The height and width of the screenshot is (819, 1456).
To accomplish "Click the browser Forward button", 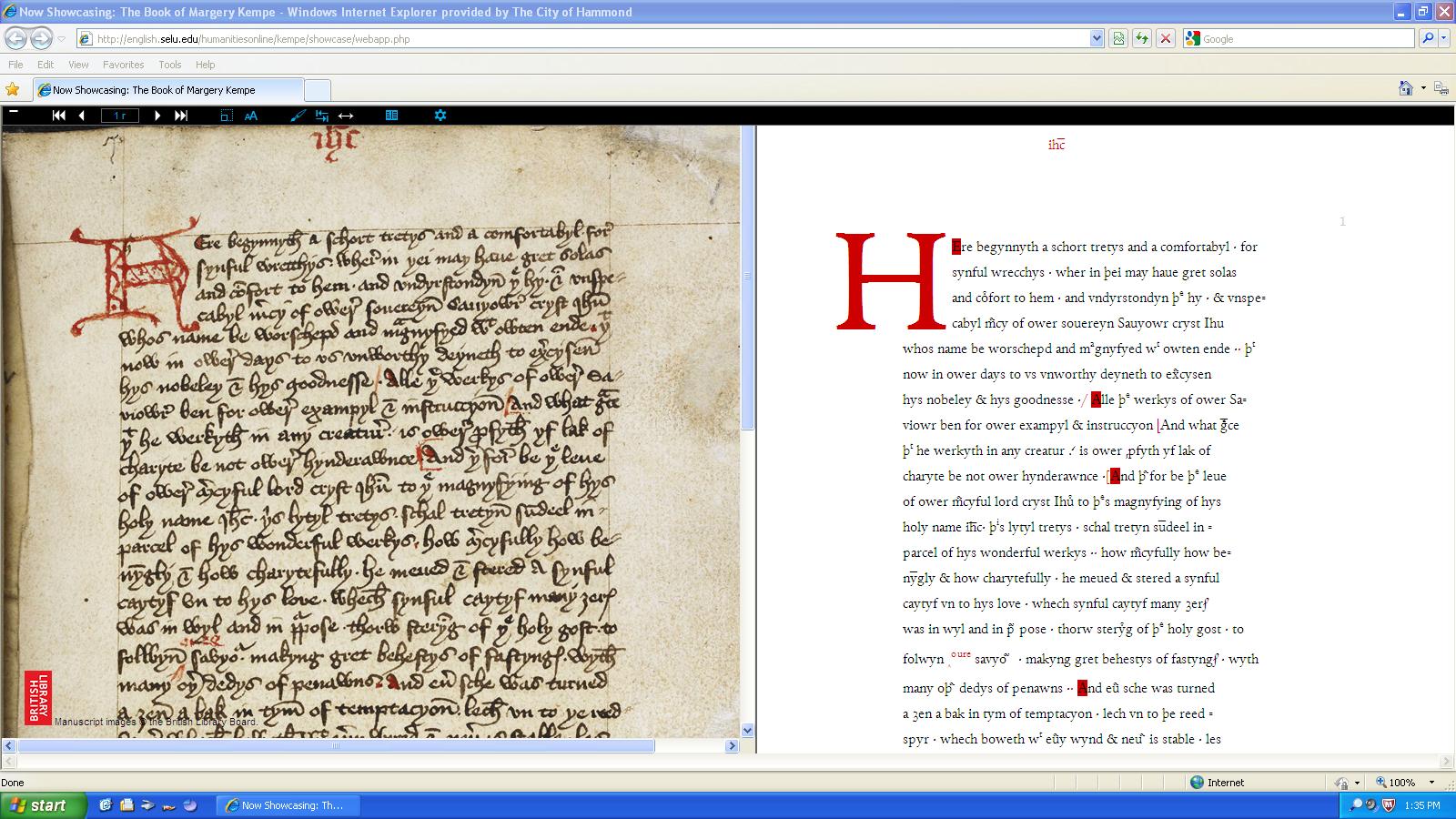I will pos(41,38).
